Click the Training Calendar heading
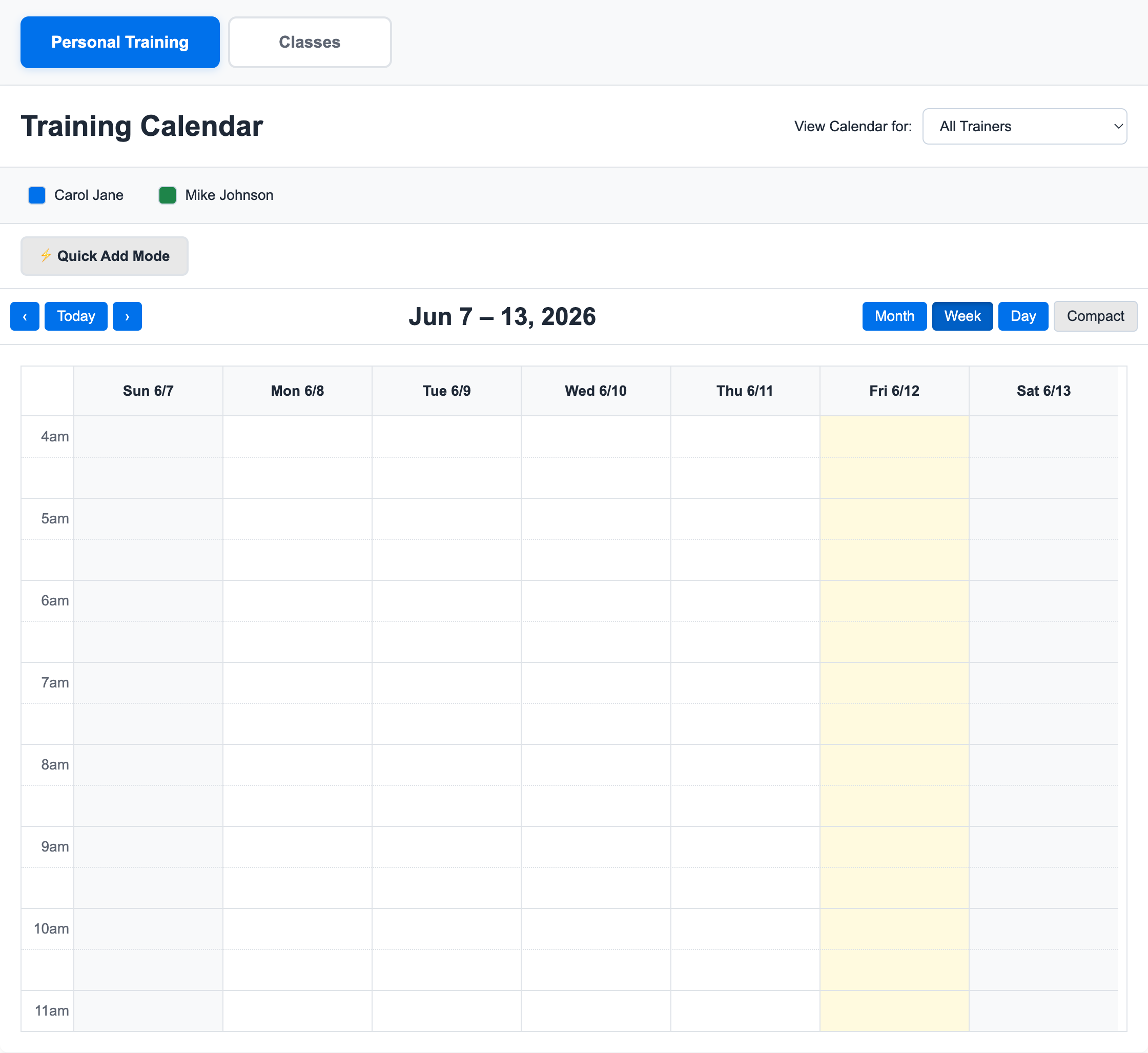This screenshot has width=1148, height=1053. coord(142,127)
